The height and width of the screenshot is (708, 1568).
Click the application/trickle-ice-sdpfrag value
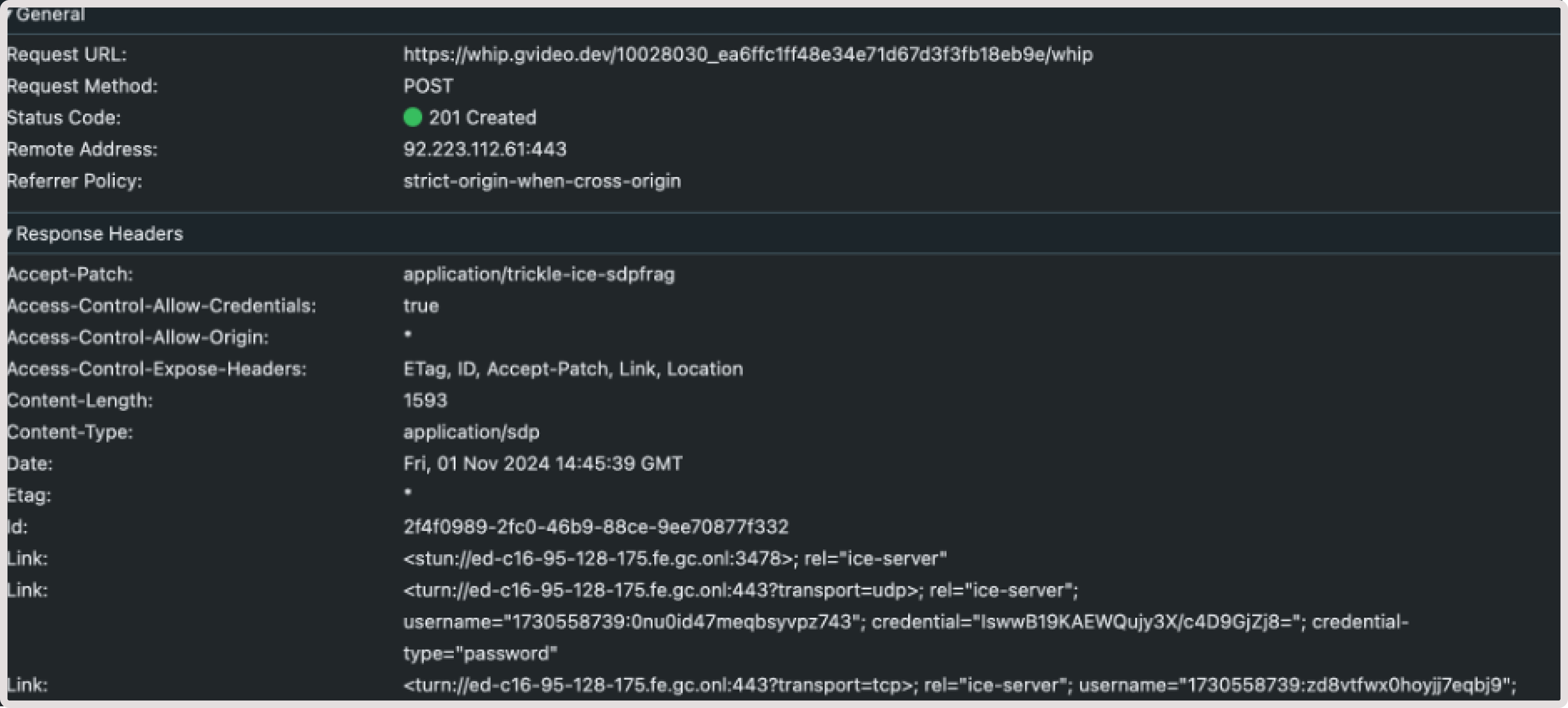539,274
